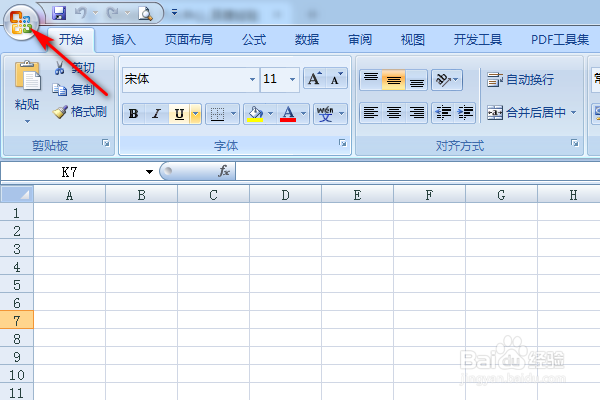
Task: Click the 格式刷 format painter
Action: pyautogui.click(x=80, y=112)
